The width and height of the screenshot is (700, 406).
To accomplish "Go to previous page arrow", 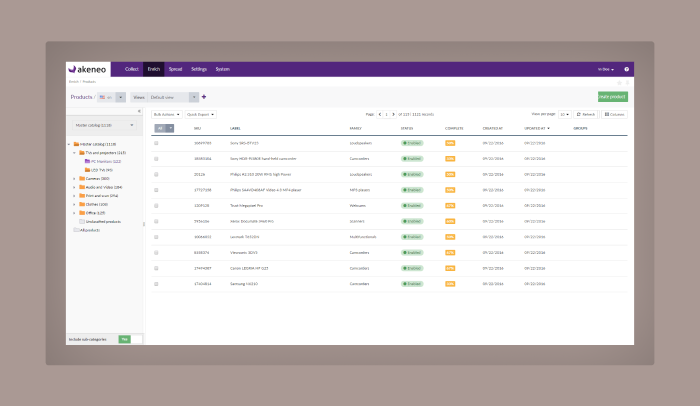I will tap(380, 114).
